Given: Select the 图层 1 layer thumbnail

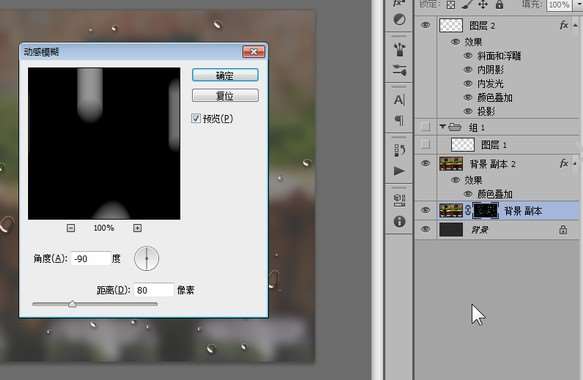Looking at the screenshot, I should coord(463,145).
